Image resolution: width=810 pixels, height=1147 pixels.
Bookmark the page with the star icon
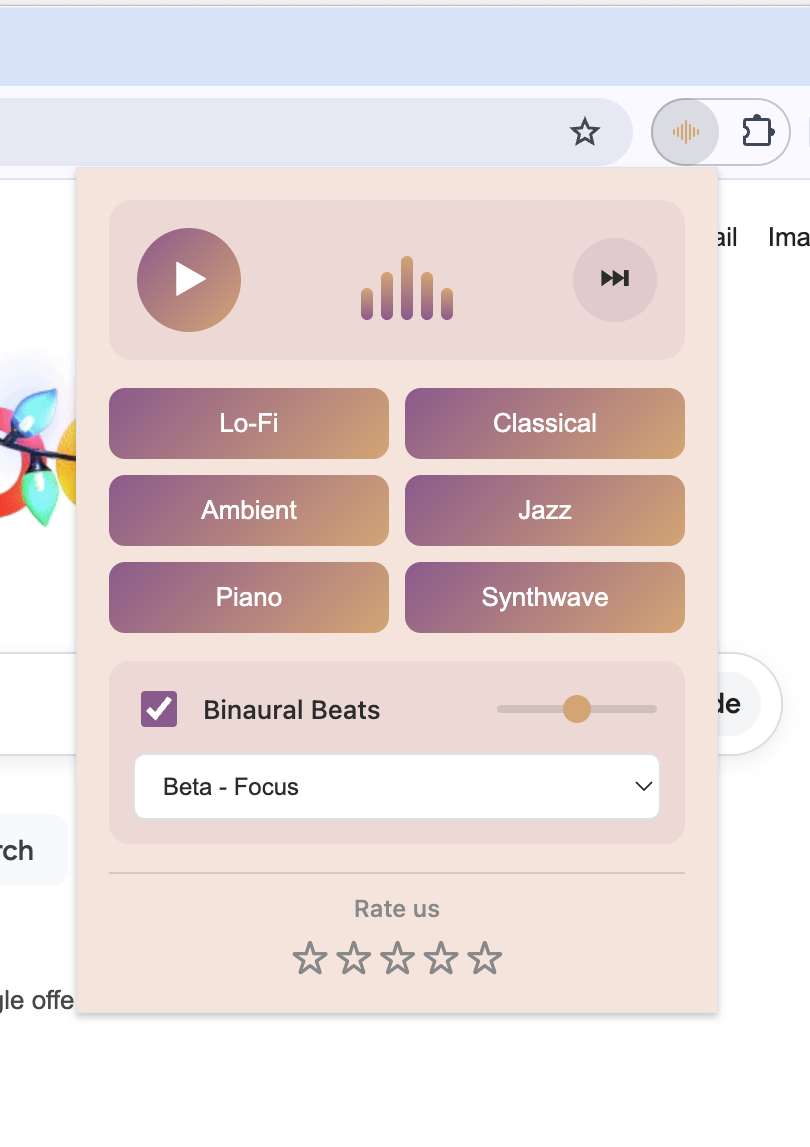[x=585, y=131]
